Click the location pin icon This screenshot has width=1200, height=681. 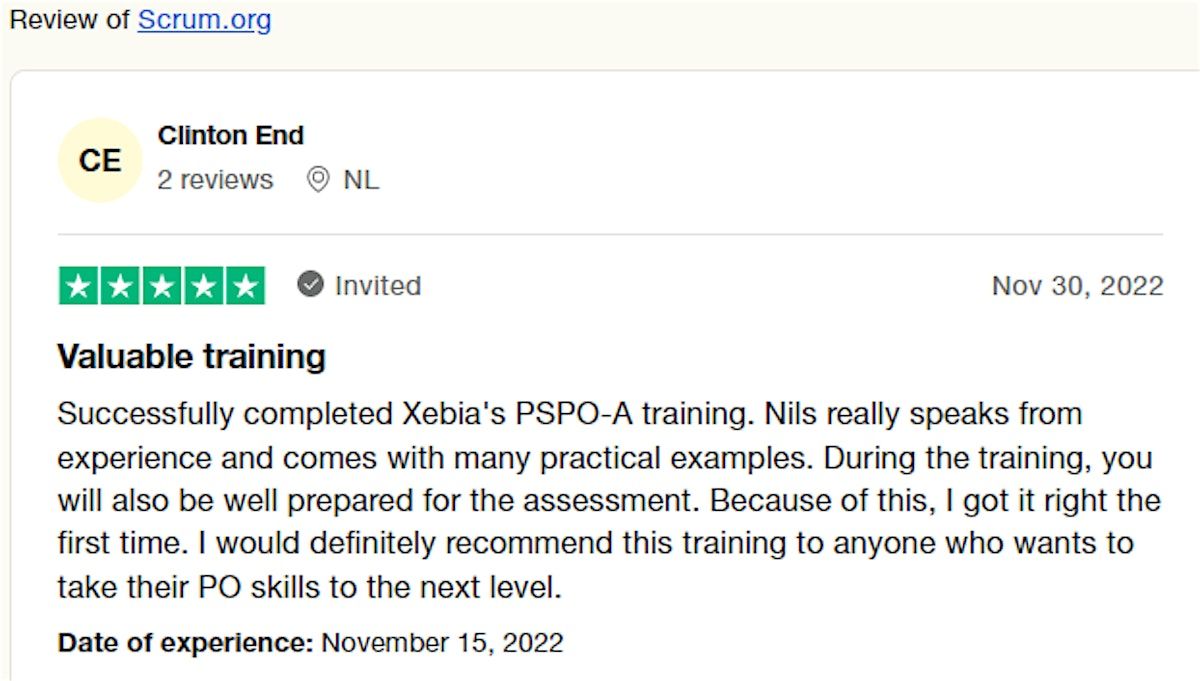pos(318,180)
